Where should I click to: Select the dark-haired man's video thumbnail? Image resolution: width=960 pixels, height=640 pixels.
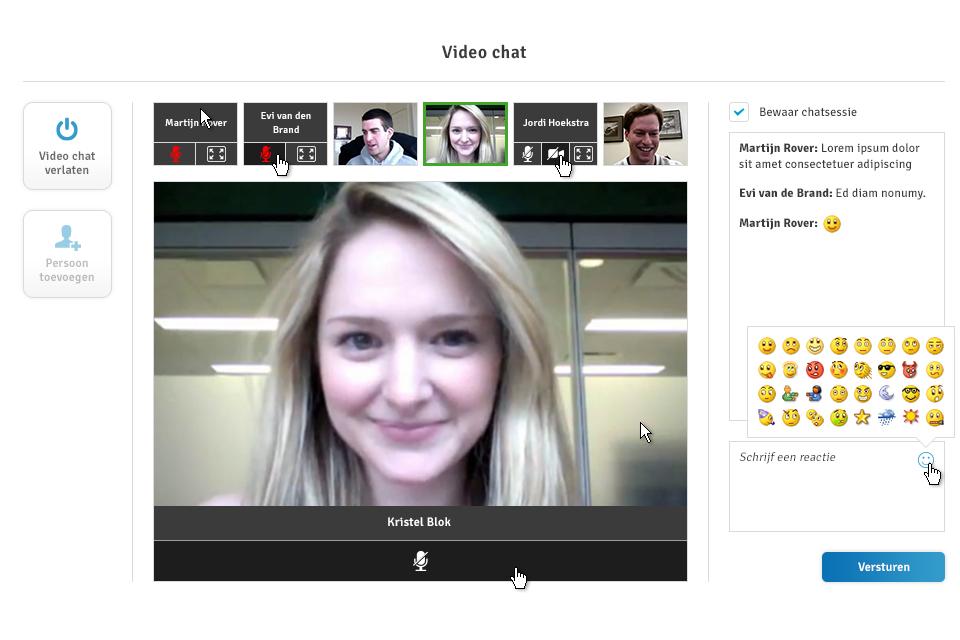click(x=375, y=133)
